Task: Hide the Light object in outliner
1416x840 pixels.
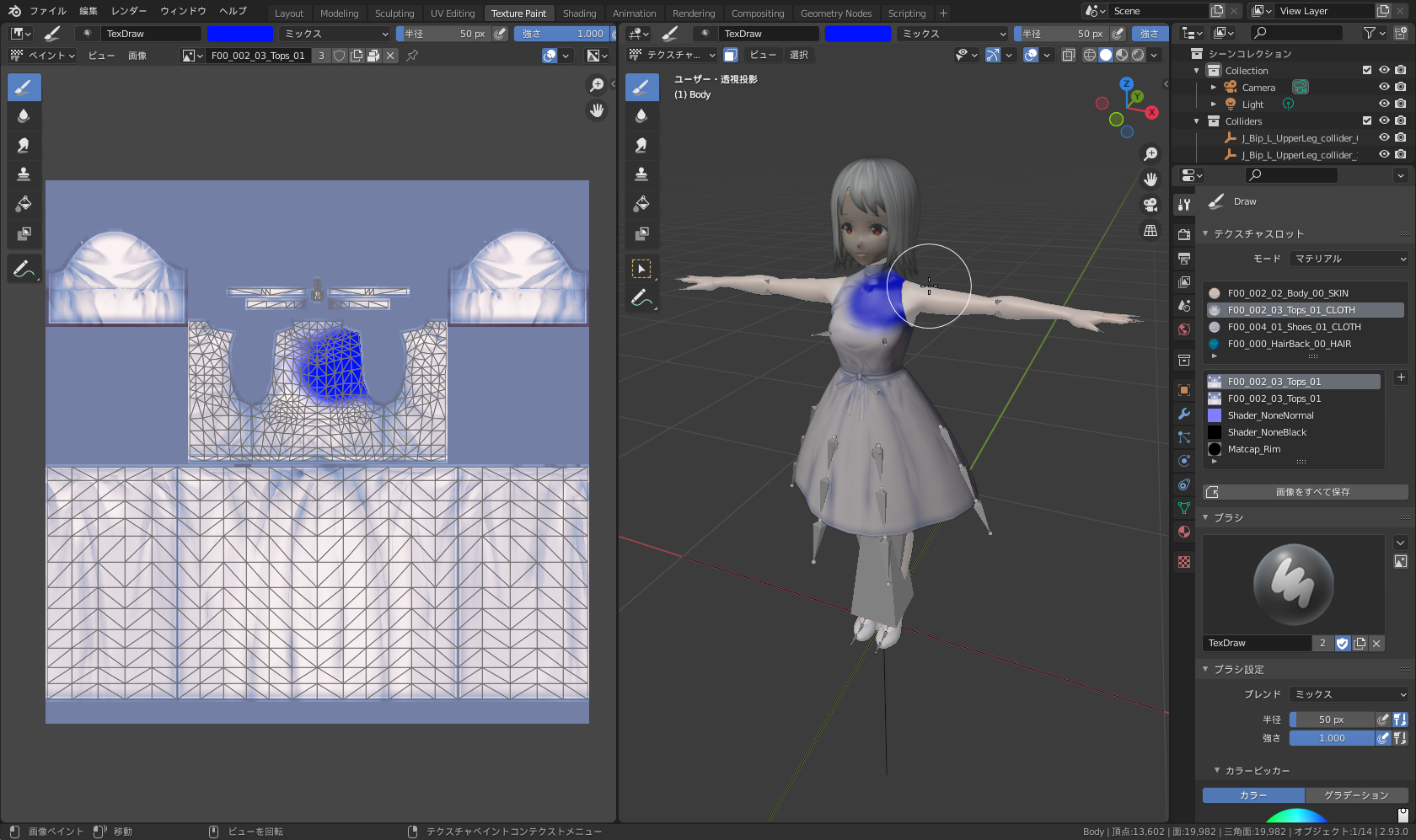Action: click(1384, 104)
